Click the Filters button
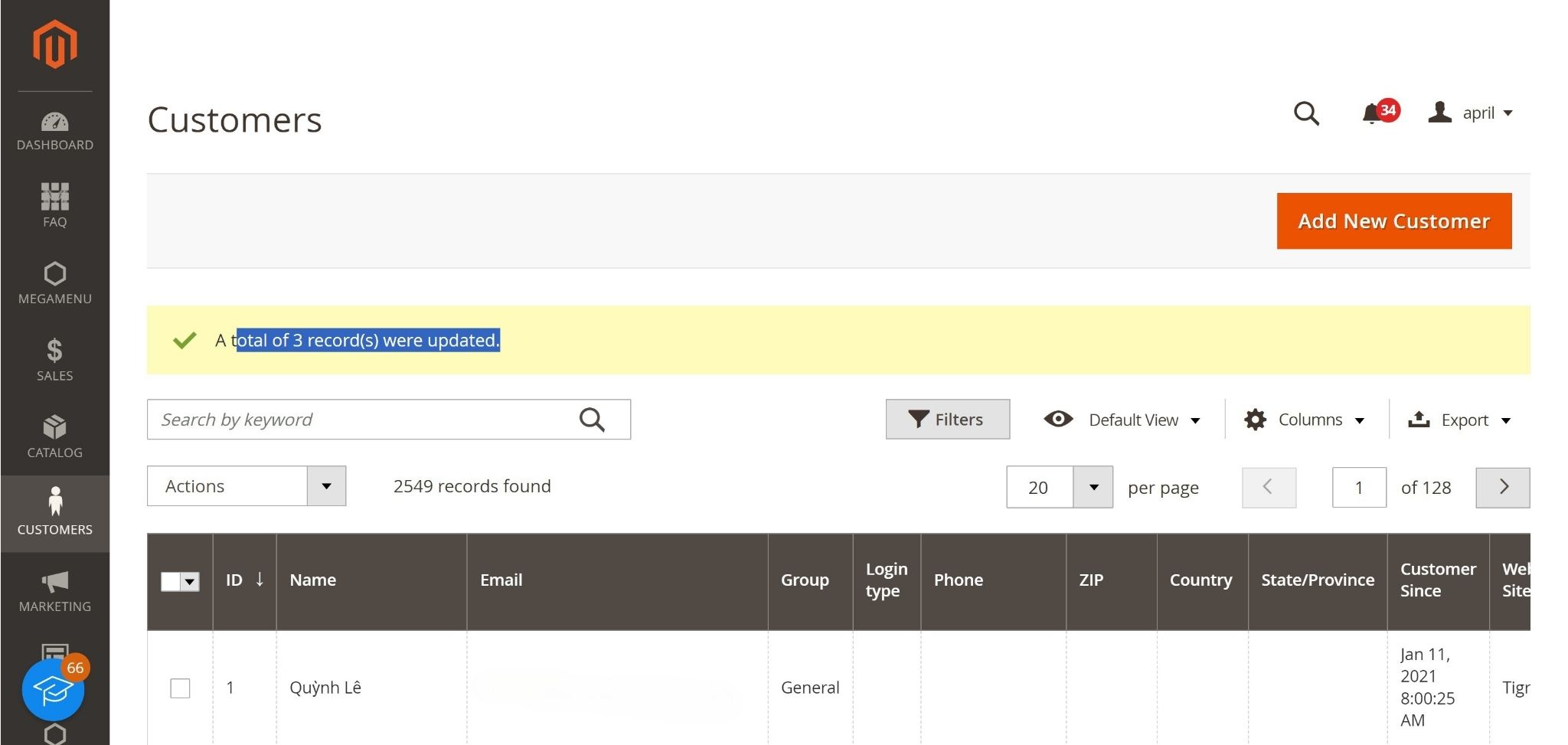The height and width of the screenshot is (745, 1568). tap(947, 420)
